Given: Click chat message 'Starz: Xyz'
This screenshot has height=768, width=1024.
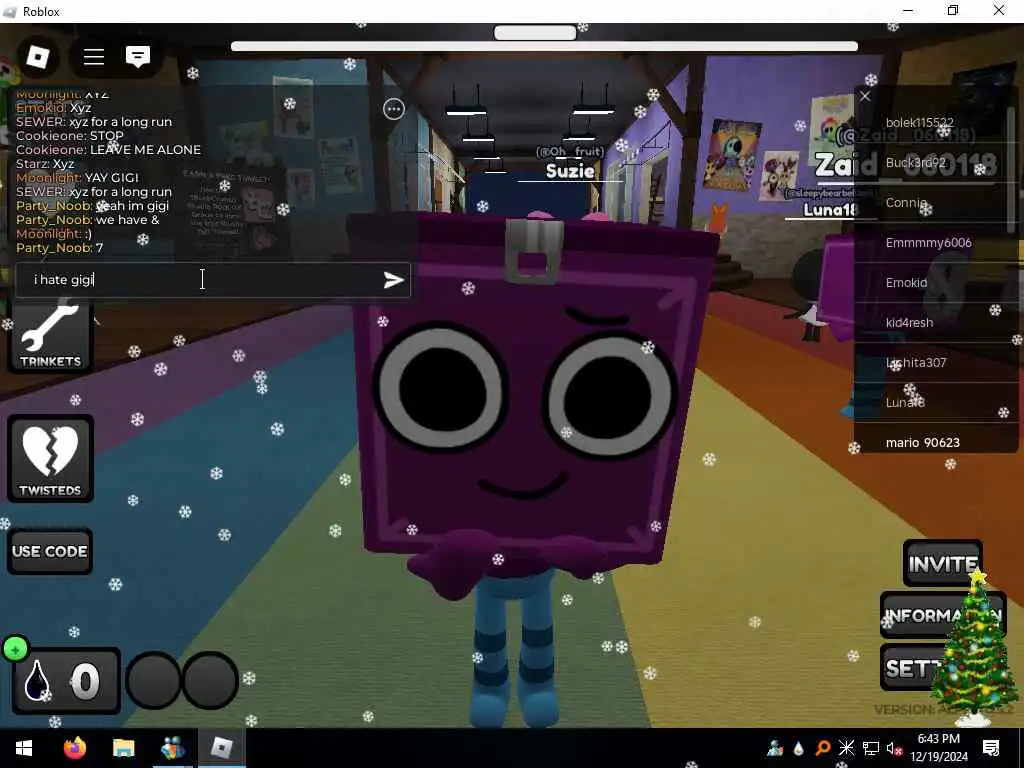Looking at the screenshot, I should [x=45, y=163].
